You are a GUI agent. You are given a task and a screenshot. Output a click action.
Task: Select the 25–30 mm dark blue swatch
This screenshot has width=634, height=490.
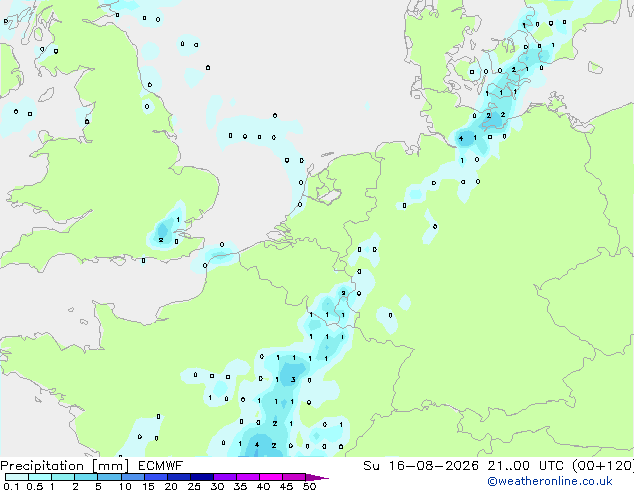(202, 477)
